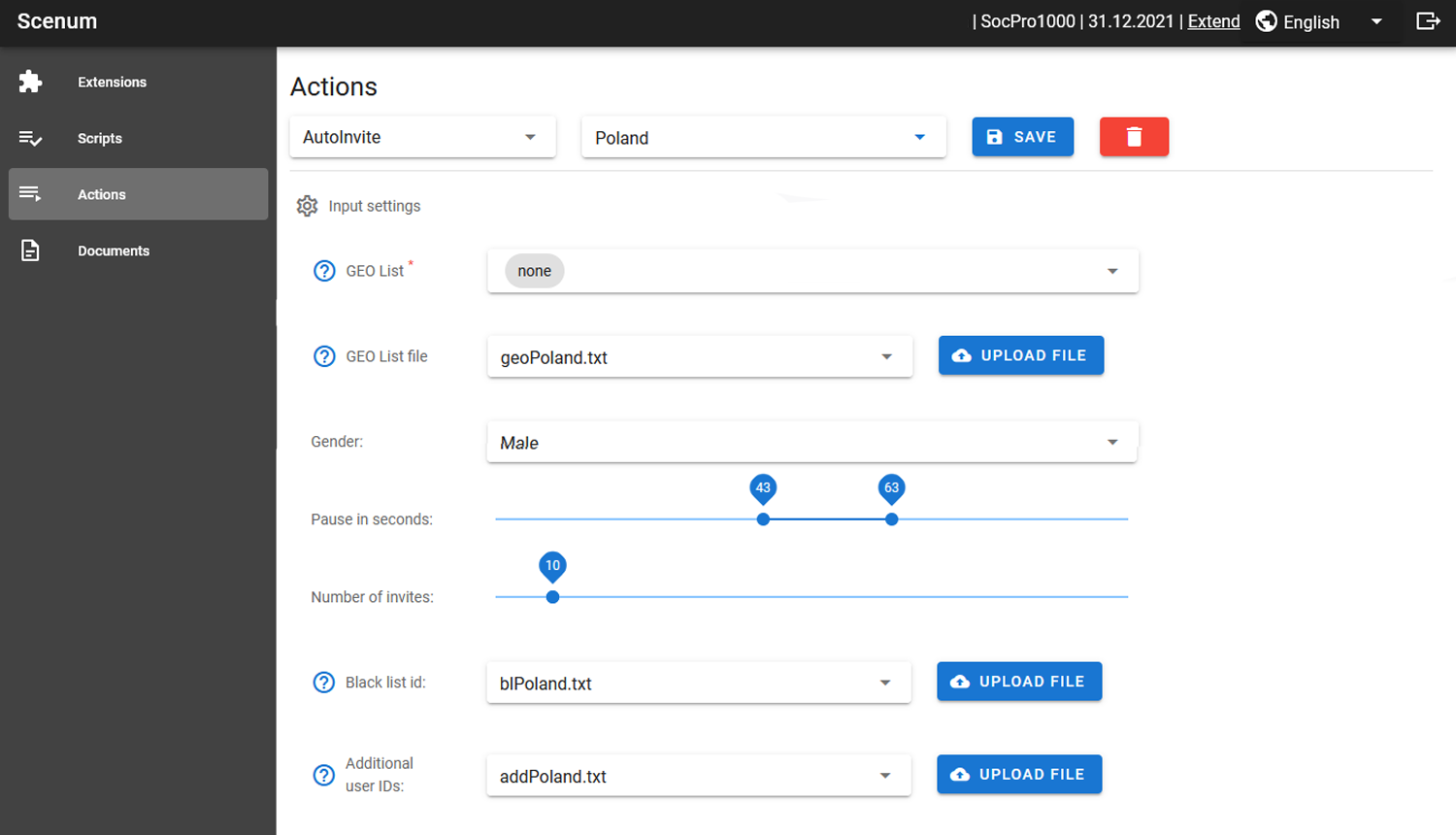1456x835 pixels.
Task: Click the globe language icon
Action: [1266, 21]
